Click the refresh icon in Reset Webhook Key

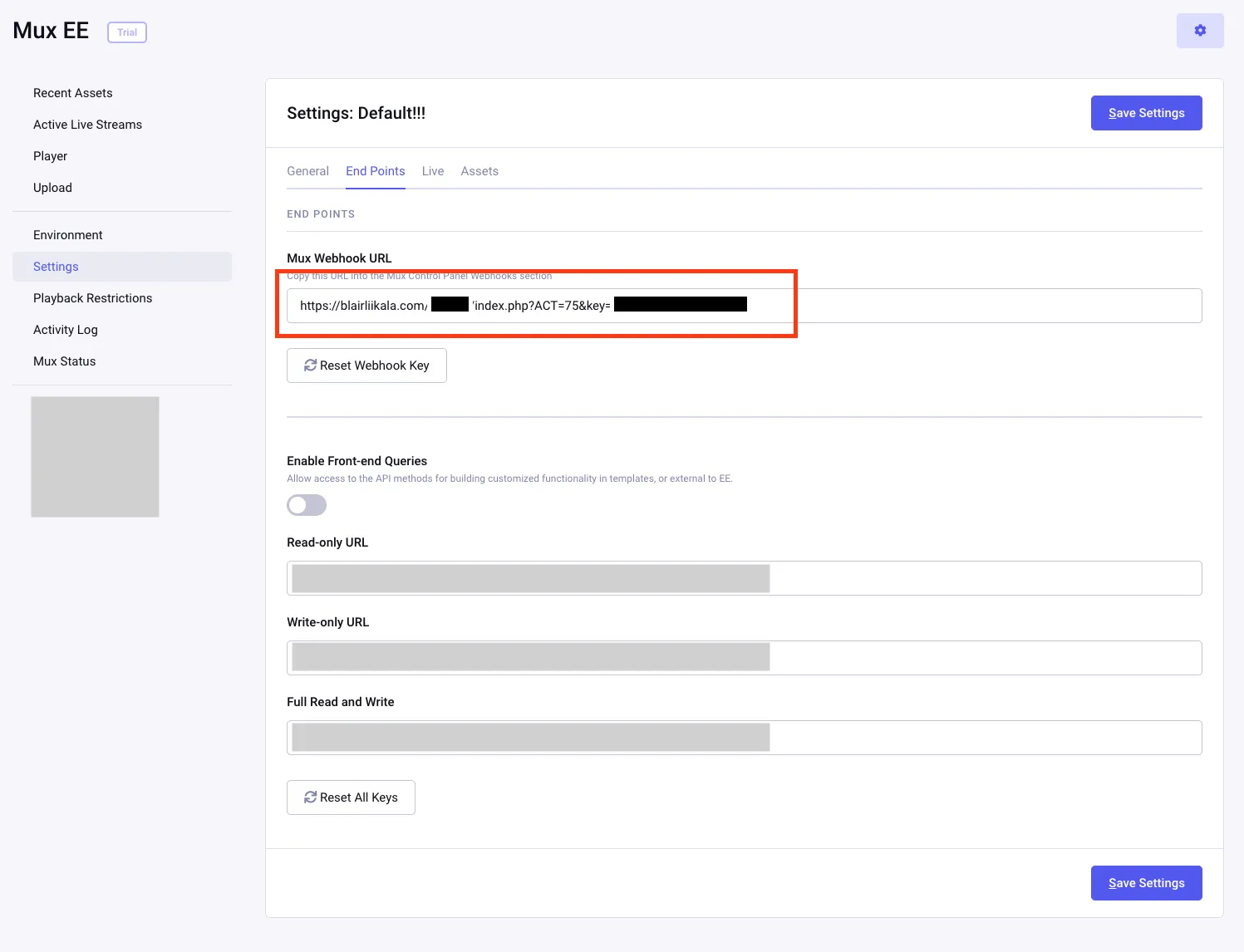click(310, 366)
